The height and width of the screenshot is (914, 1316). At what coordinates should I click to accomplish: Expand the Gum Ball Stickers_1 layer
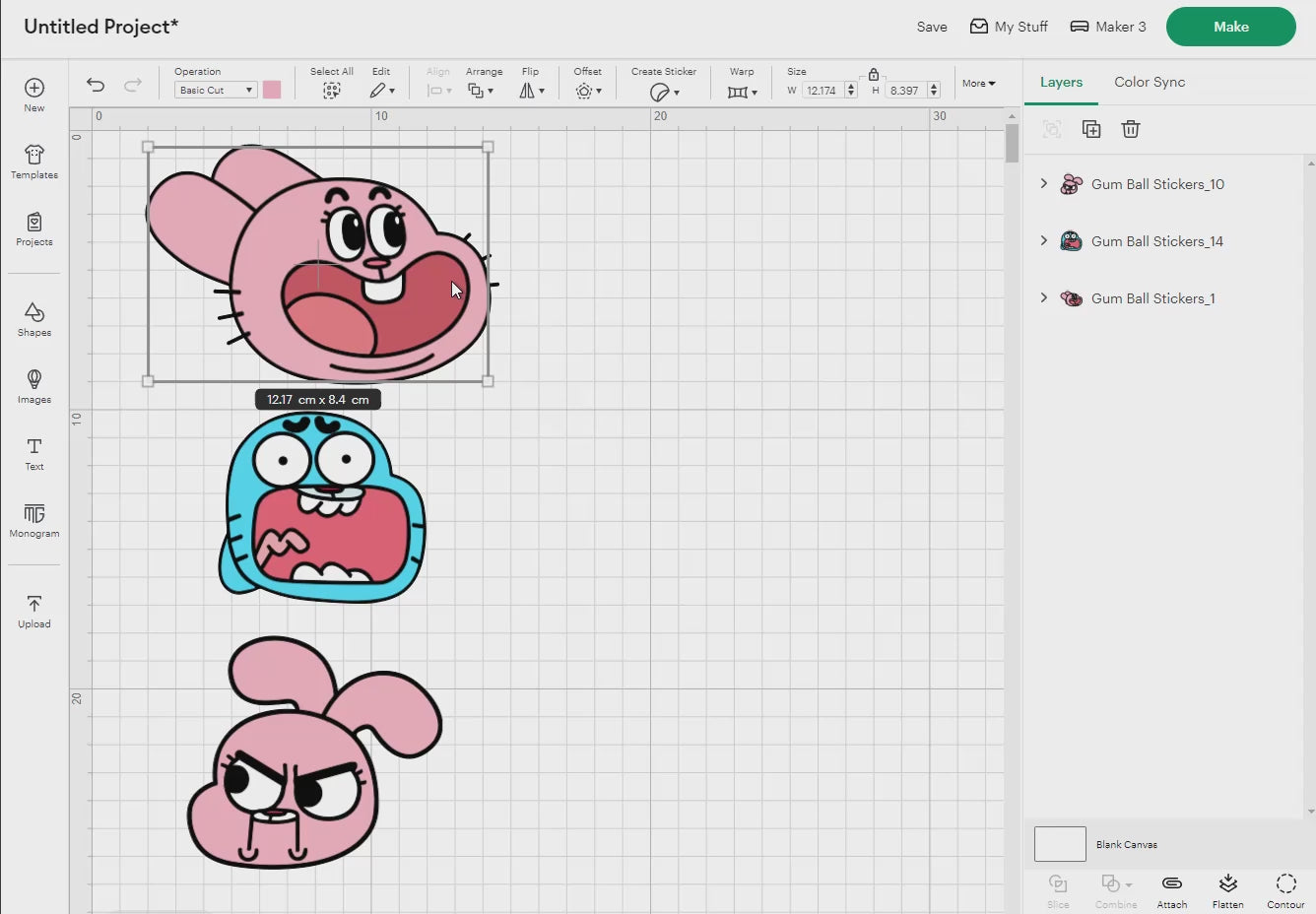1044,297
